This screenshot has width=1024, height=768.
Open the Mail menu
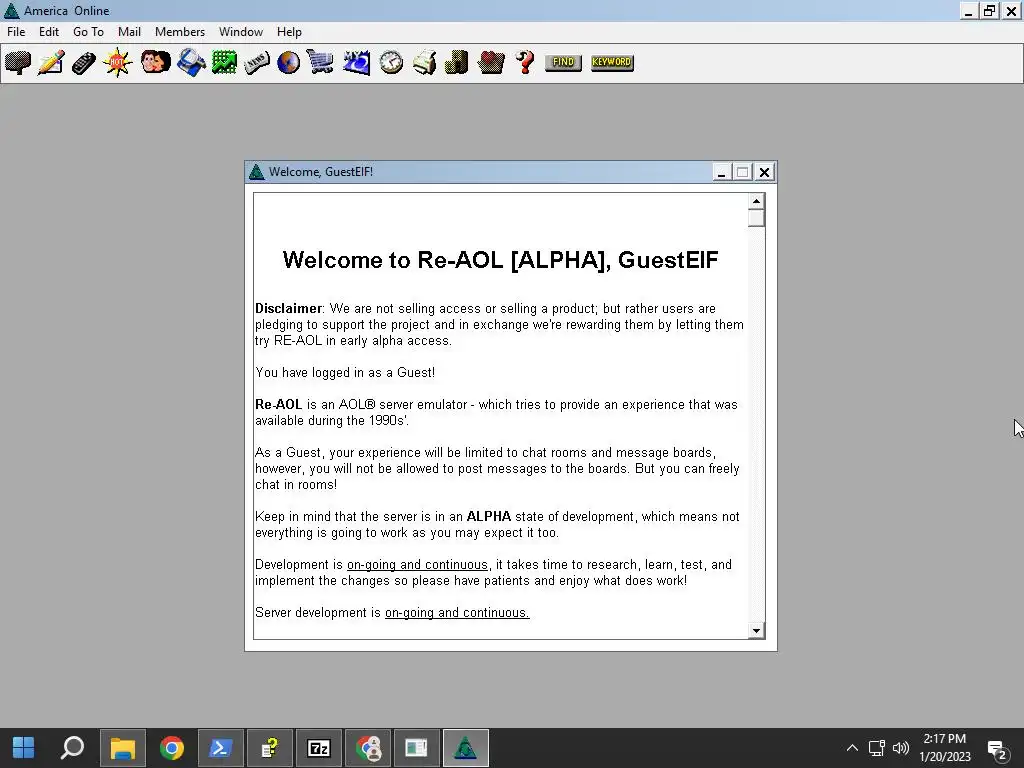pos(129,32)
